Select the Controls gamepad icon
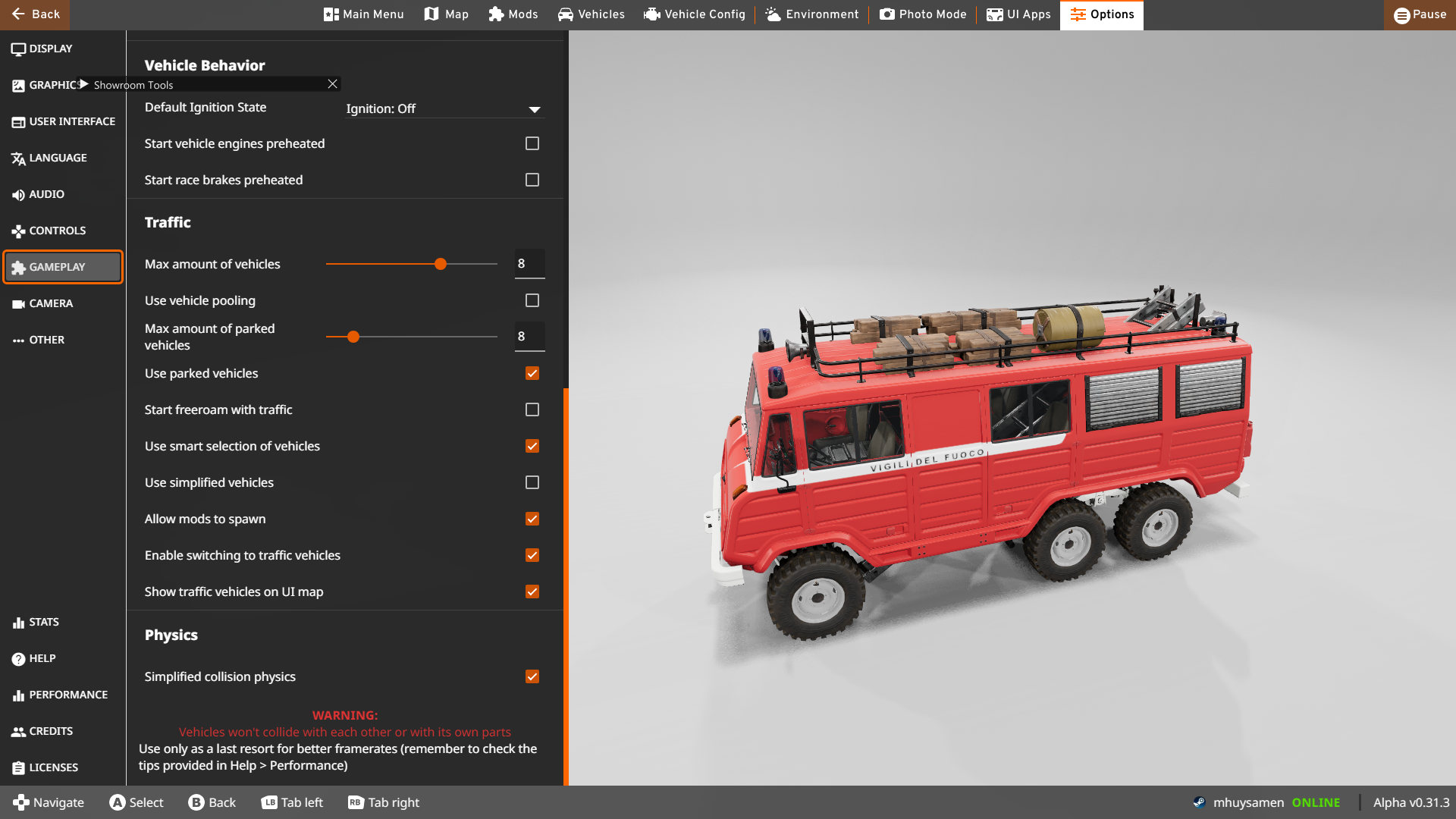The width and height of the screenshot is (1456, 819). 18,231
